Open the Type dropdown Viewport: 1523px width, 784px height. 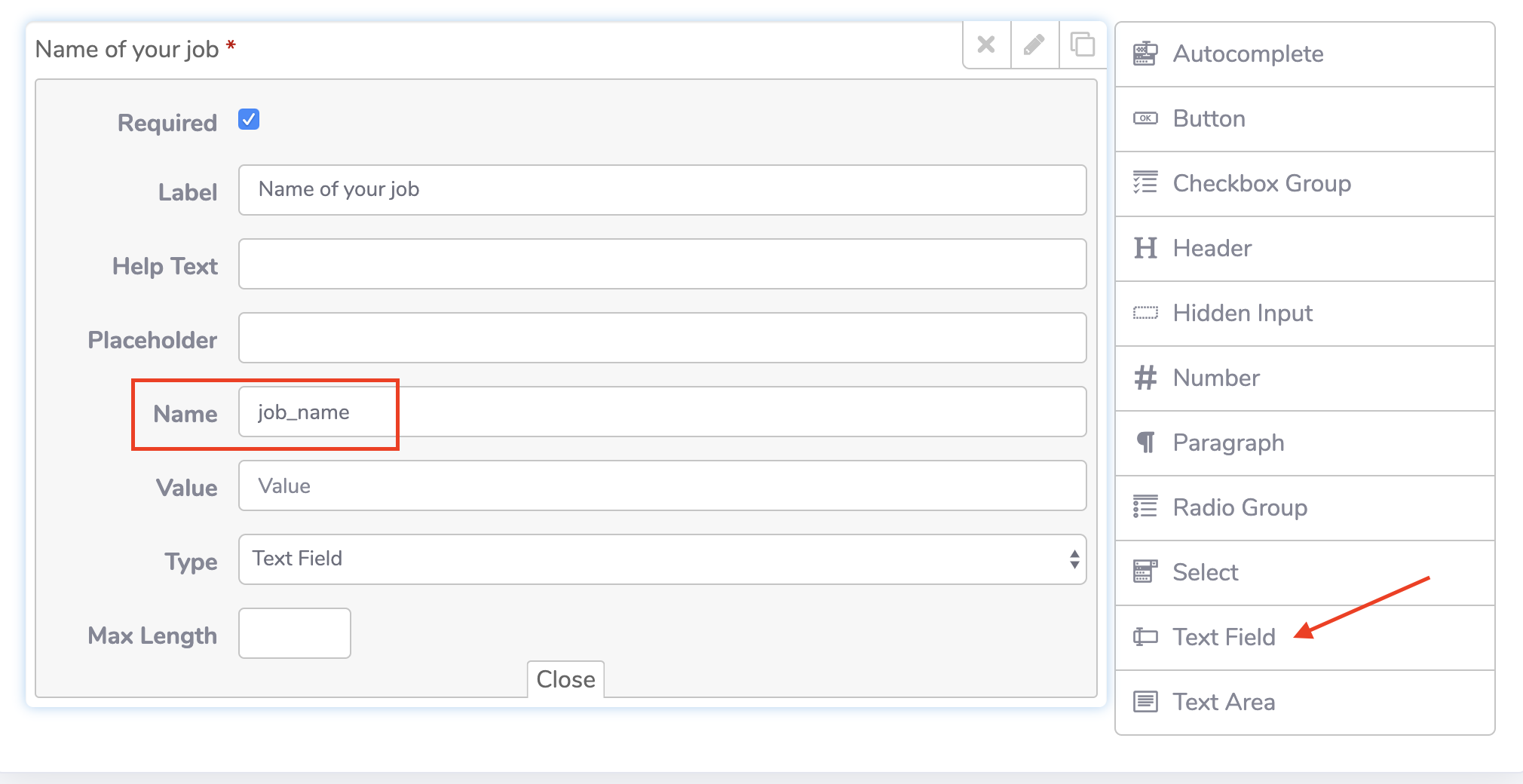tap(662, 559)
